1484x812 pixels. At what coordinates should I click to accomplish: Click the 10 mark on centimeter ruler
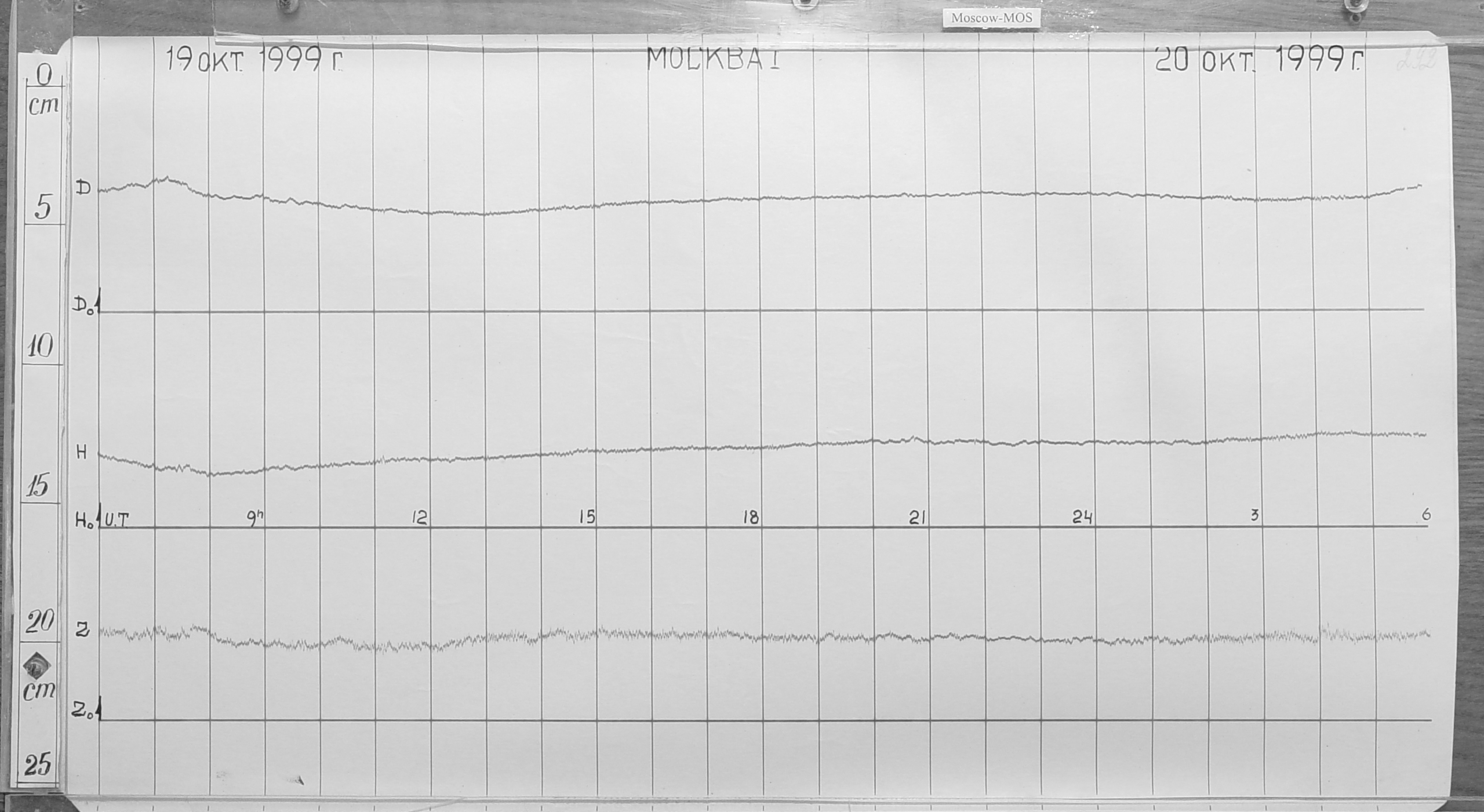click(x=40, y=347)
